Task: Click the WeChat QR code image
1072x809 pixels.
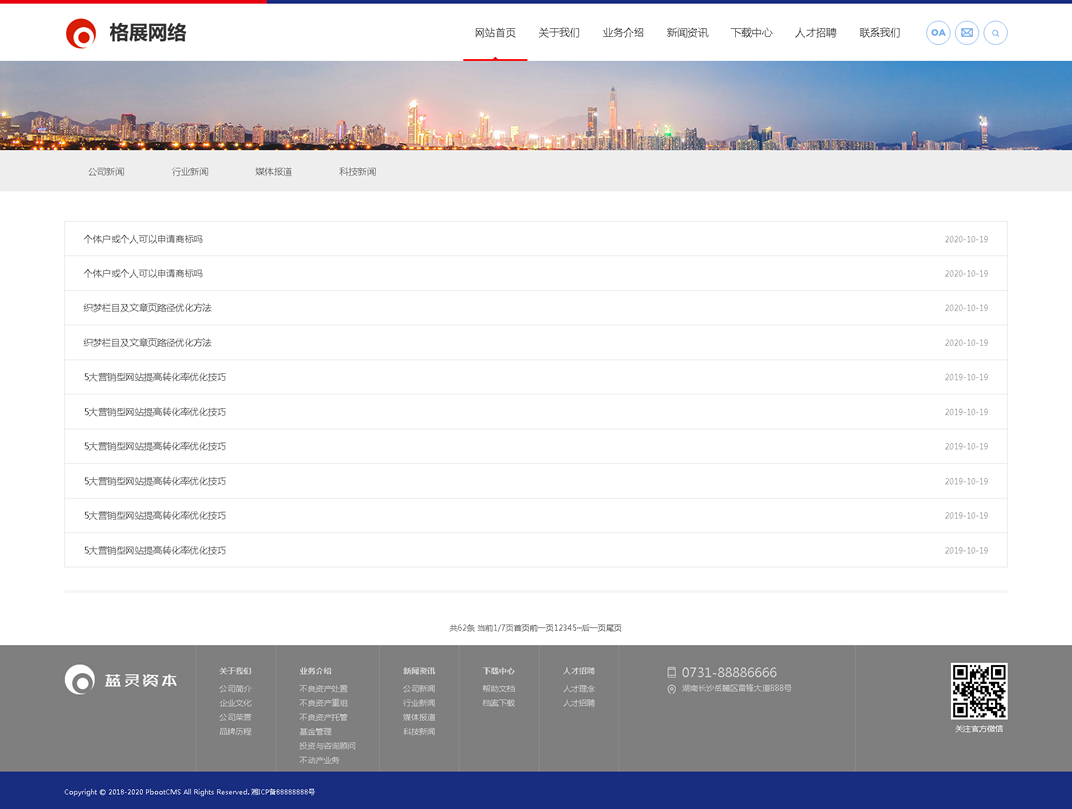Action: [978, 691]
